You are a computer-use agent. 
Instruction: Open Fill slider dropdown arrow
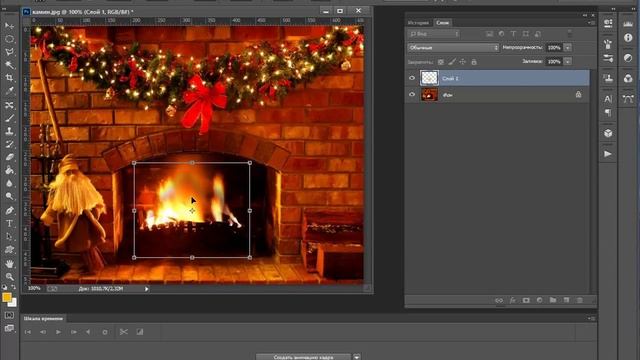(567, 62)
